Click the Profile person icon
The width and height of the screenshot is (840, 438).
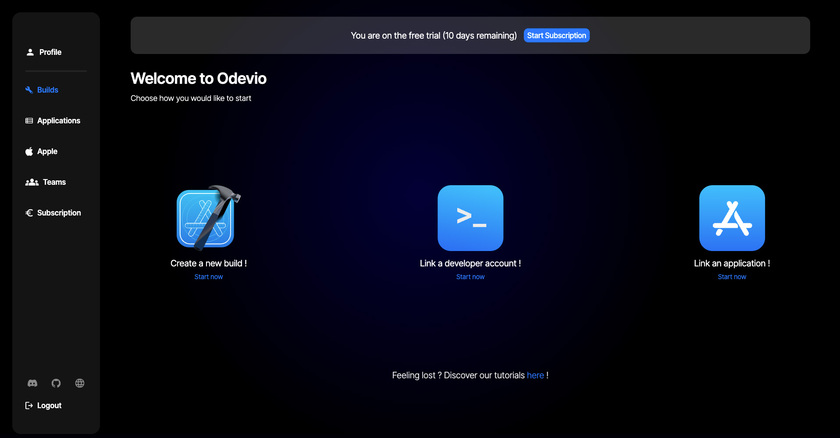(x=30, y=52)
